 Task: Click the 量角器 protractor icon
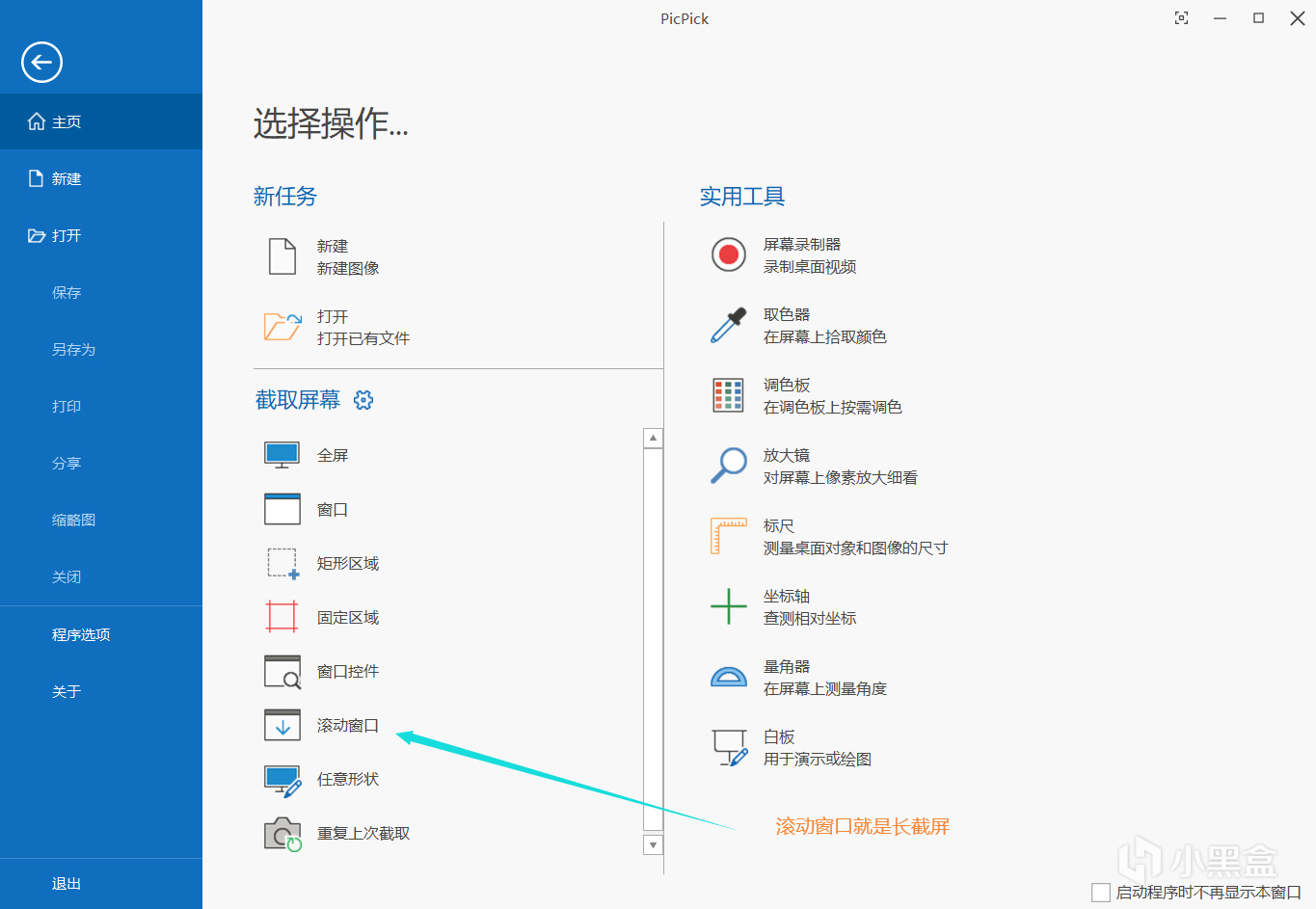(x=729, y=677)
